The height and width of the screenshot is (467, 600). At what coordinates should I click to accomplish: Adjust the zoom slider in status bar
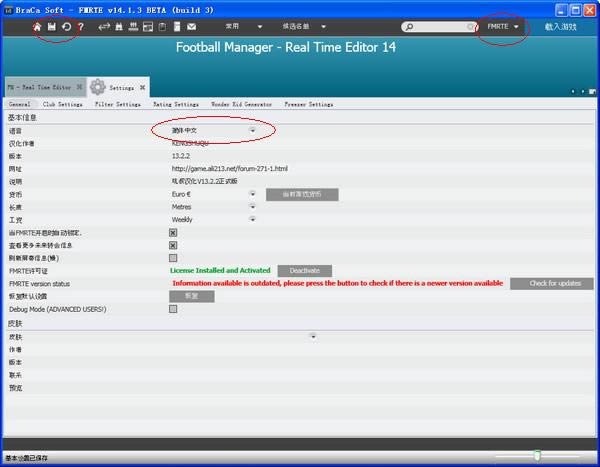tap(537, 457)
